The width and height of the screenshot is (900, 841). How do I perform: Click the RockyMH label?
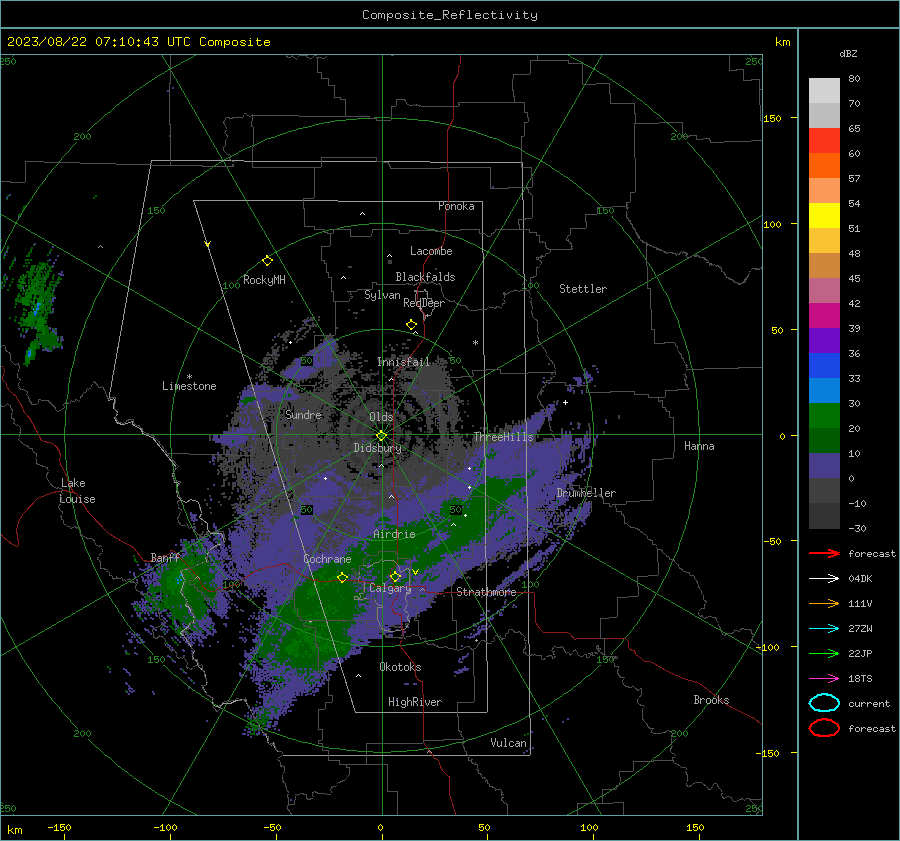click(264, 280)
